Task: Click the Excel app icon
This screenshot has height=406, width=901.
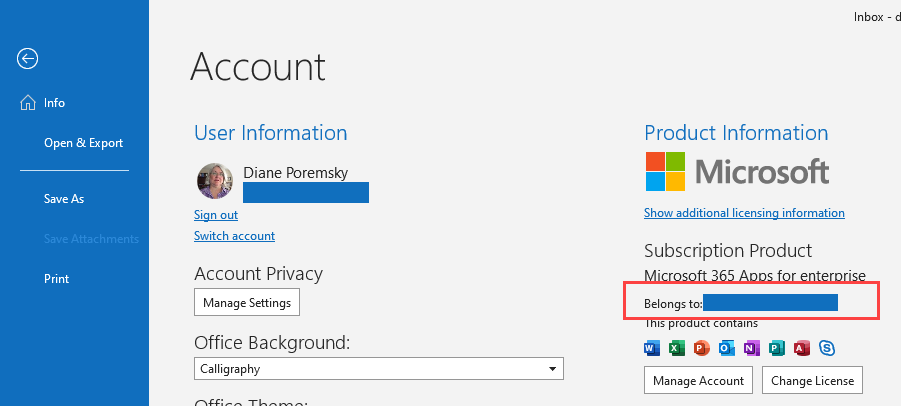Action: [x=677, y=348]
